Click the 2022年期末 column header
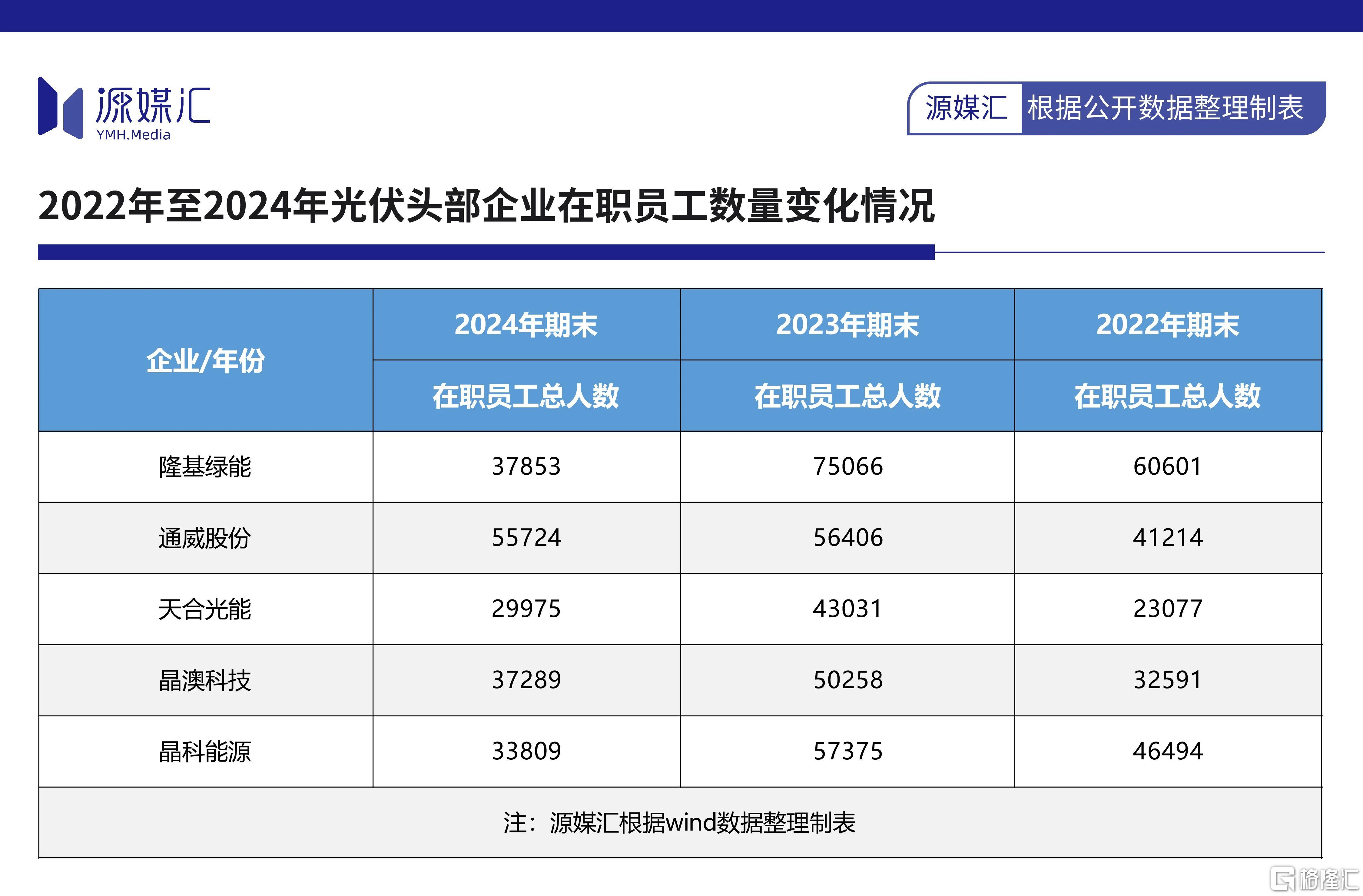This screenshot has width=1363, height=896. click(x=1168, y=325)
